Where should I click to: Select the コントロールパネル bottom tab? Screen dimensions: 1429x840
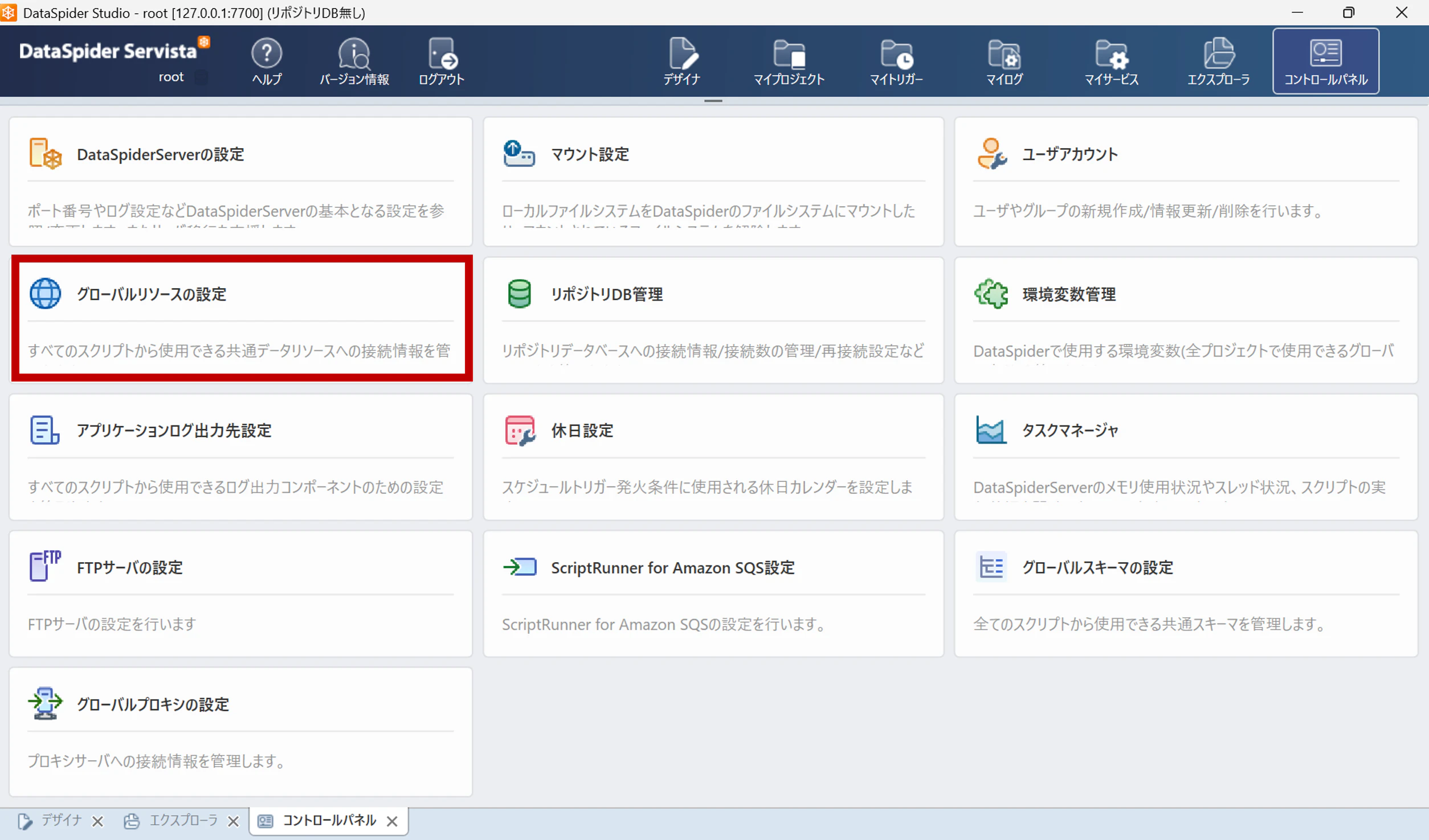pyautogui.click(x=329, y=821)
